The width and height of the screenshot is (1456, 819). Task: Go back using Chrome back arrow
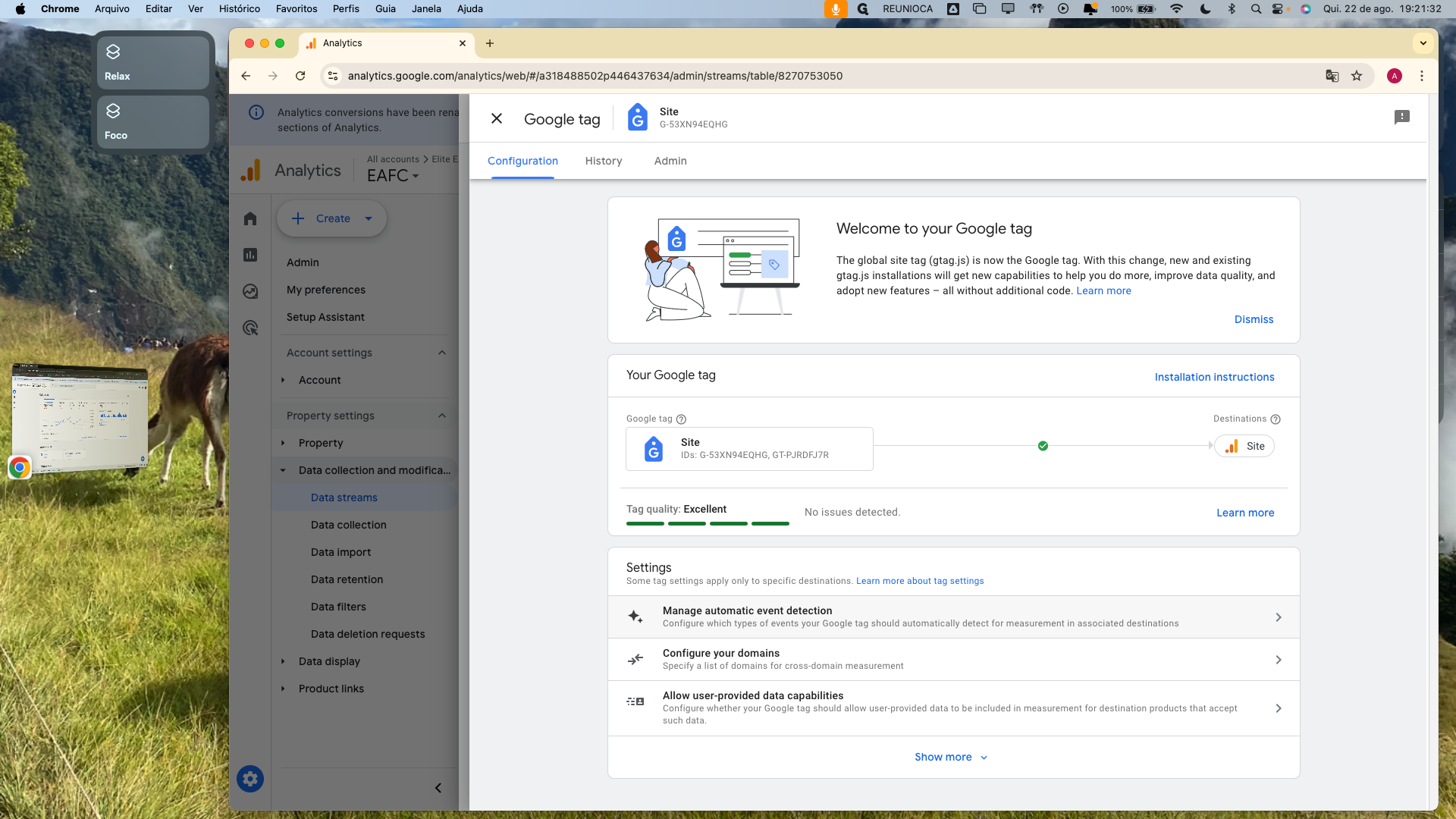(246, 76)
